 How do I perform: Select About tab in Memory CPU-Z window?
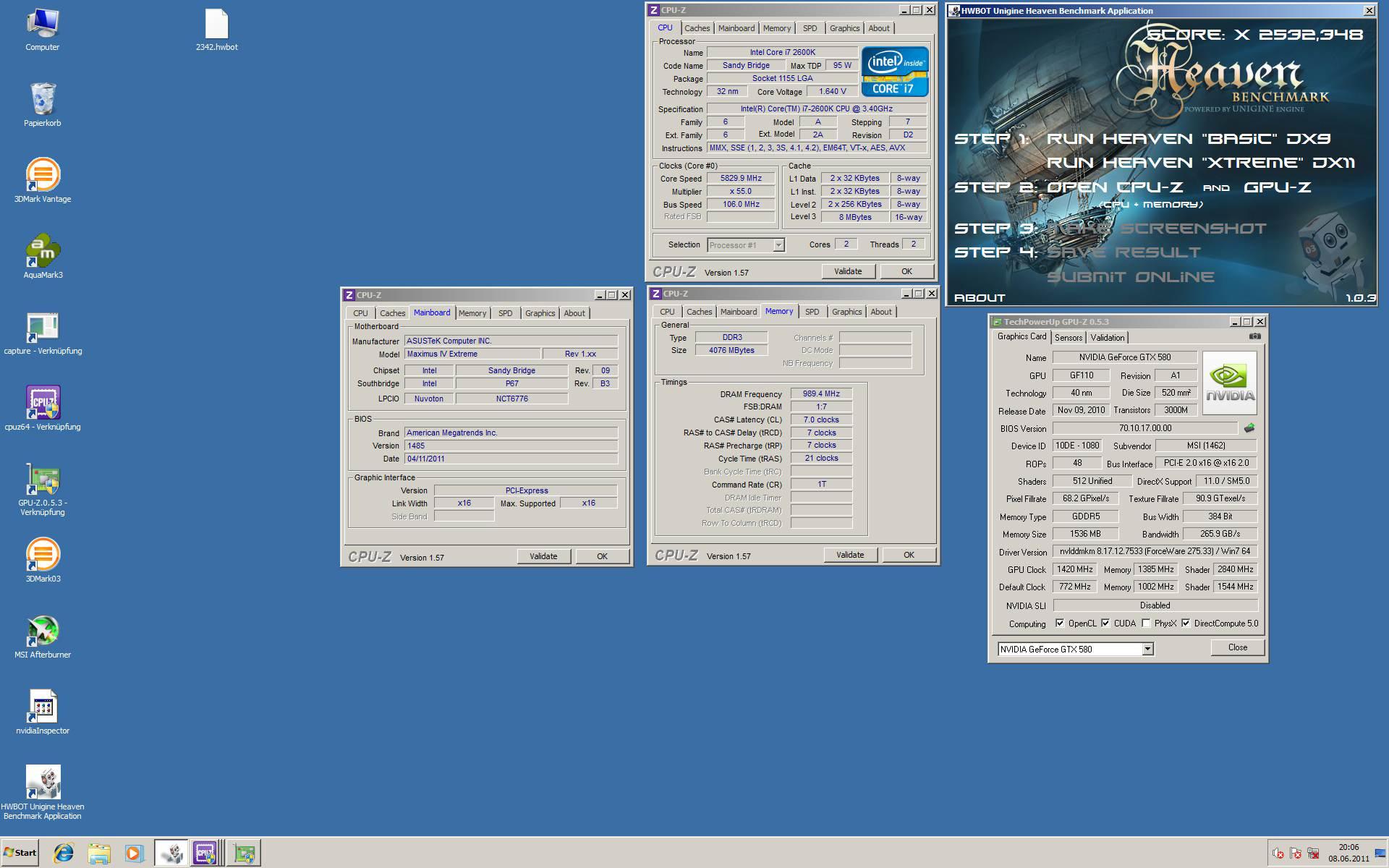coord(881,312)
